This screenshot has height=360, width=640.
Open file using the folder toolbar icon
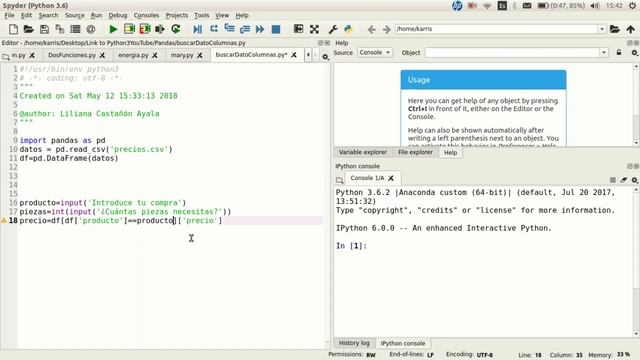click(x=28, y=29)
